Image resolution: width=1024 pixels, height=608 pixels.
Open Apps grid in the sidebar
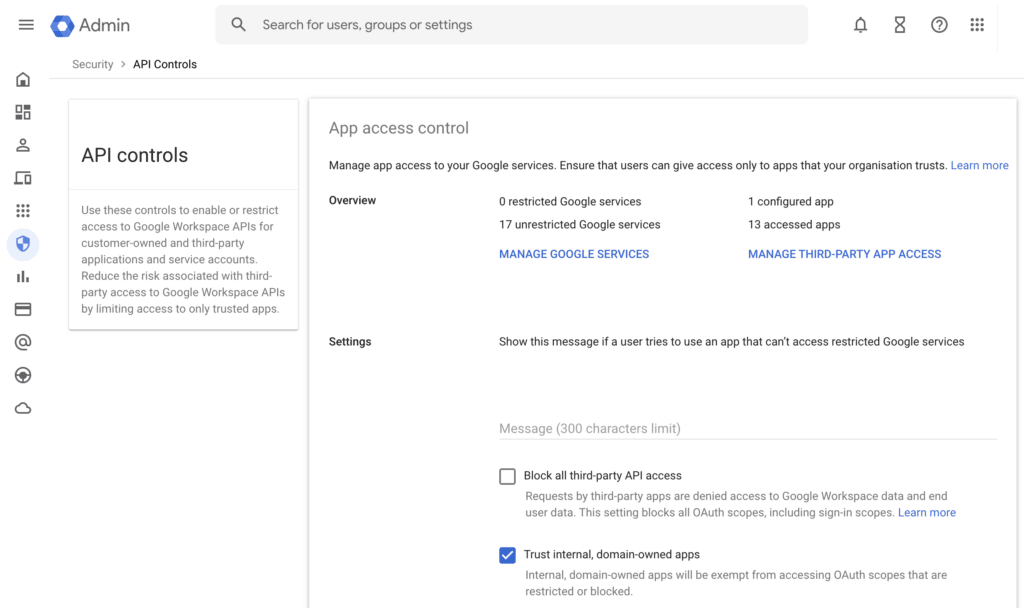click(x=23, y=210)
